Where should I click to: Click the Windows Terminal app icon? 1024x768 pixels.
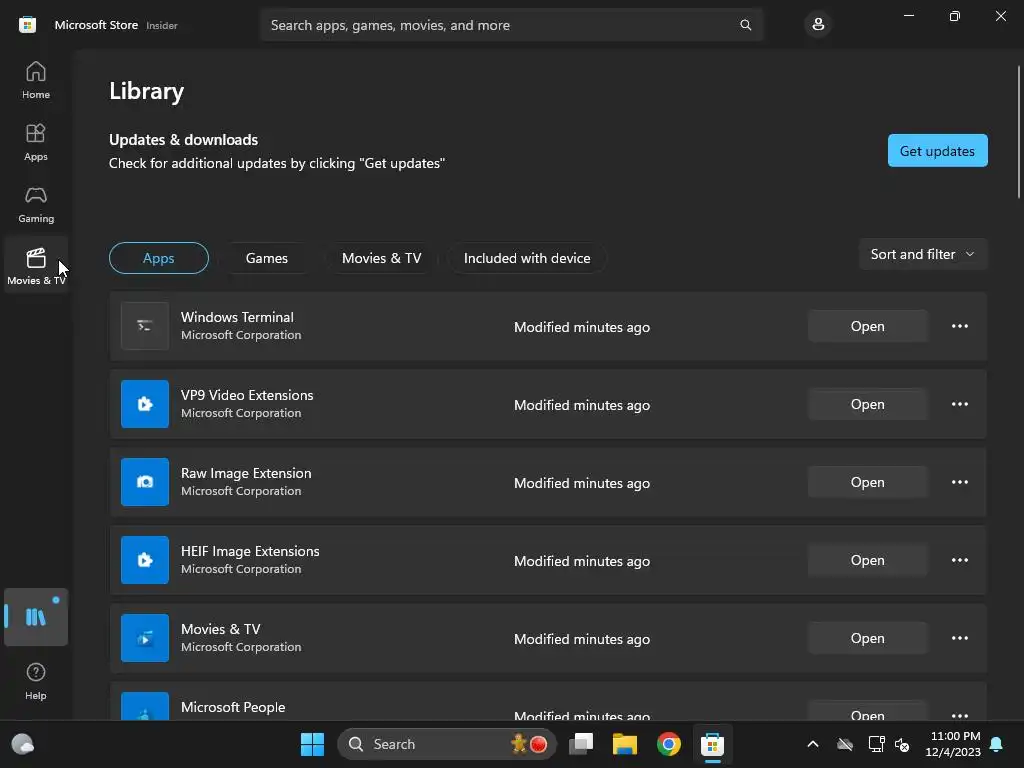pyautogui.click(x=145, y=326)
